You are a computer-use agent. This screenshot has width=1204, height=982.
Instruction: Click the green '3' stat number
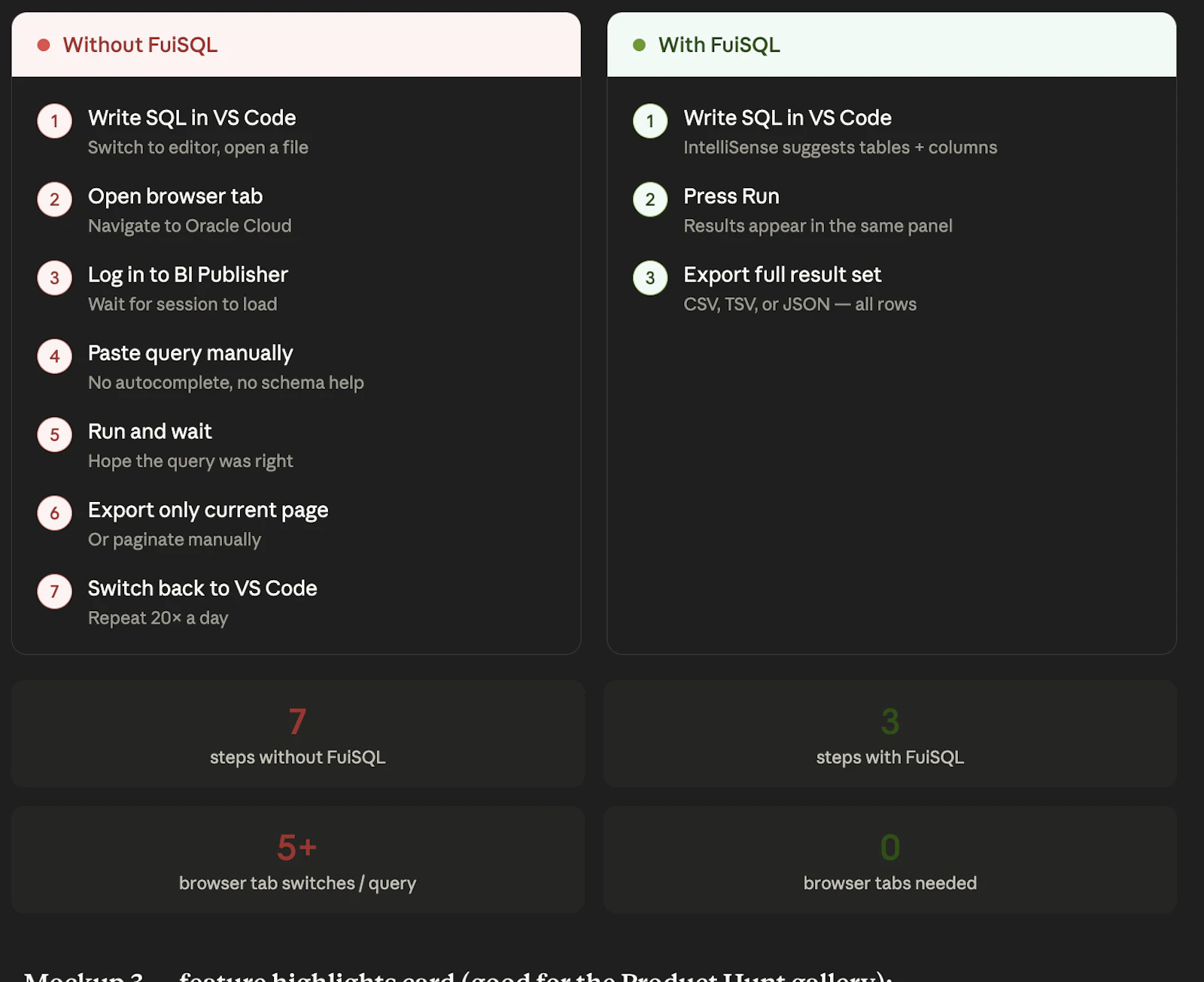[x=890, y=722]
